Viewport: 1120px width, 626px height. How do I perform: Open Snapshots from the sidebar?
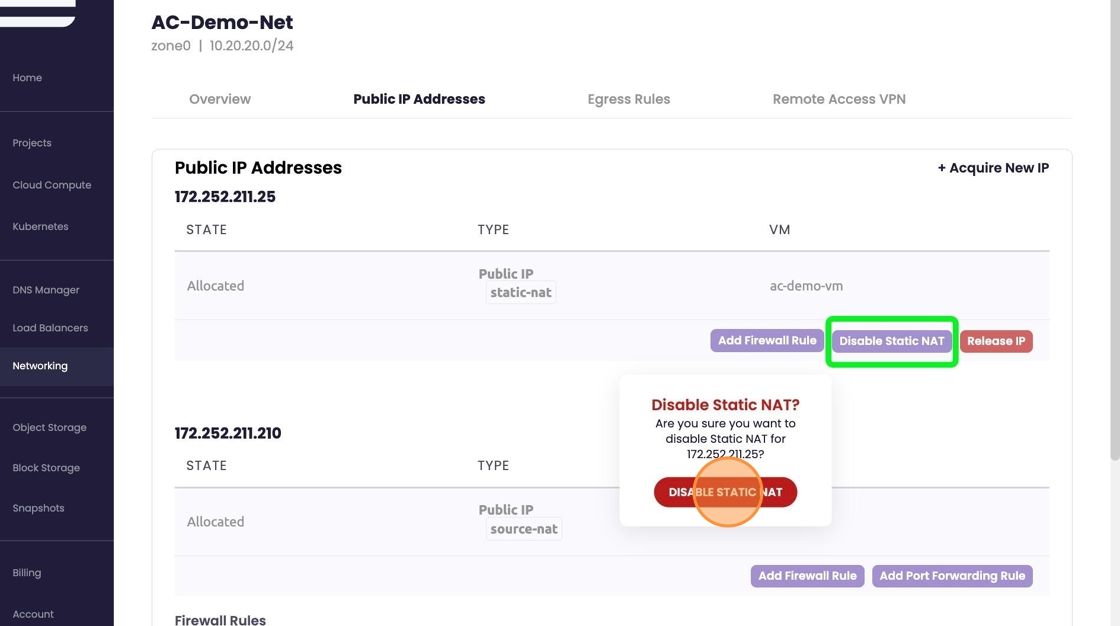click(38, 508)
